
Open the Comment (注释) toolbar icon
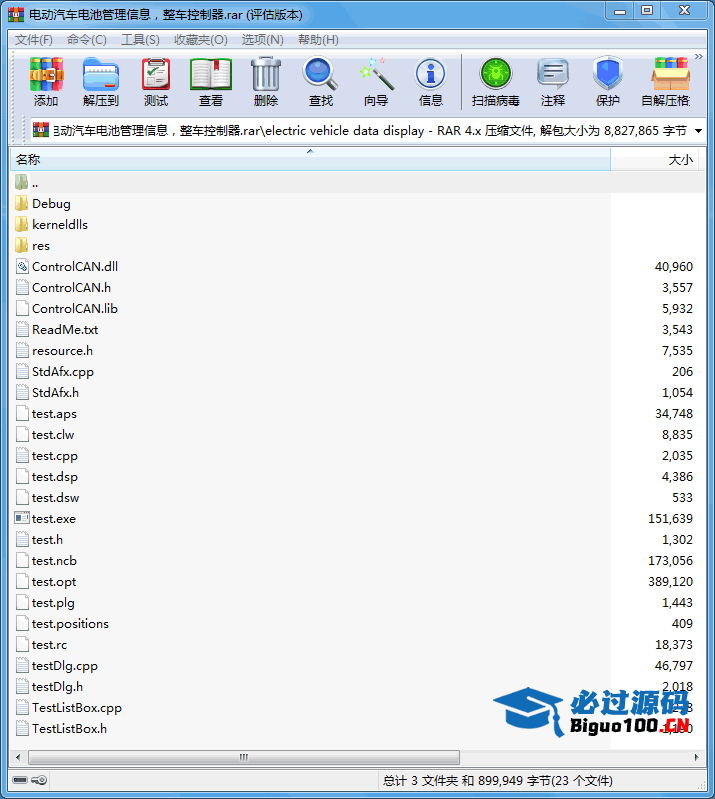[x=553, y=82]
